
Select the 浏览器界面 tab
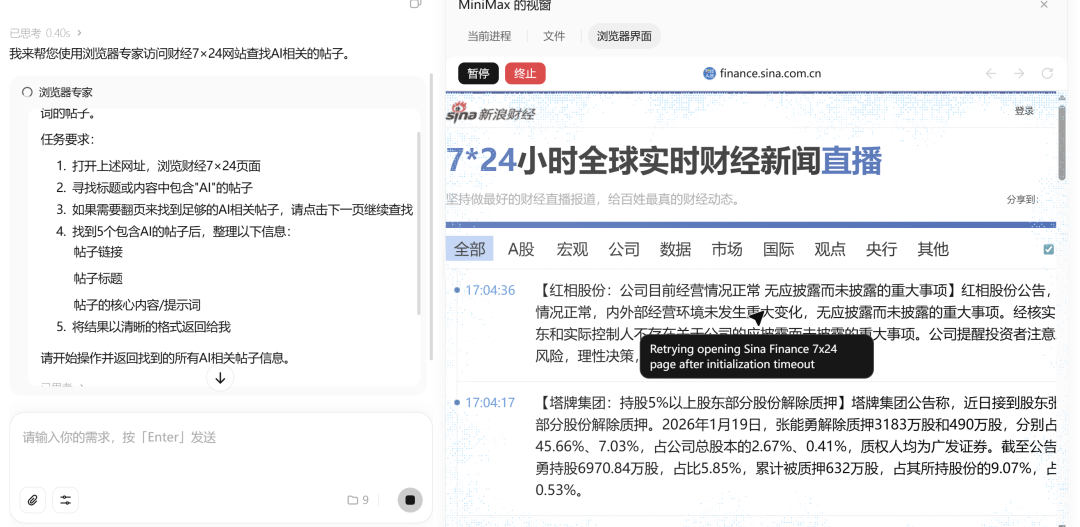(624, 37)
